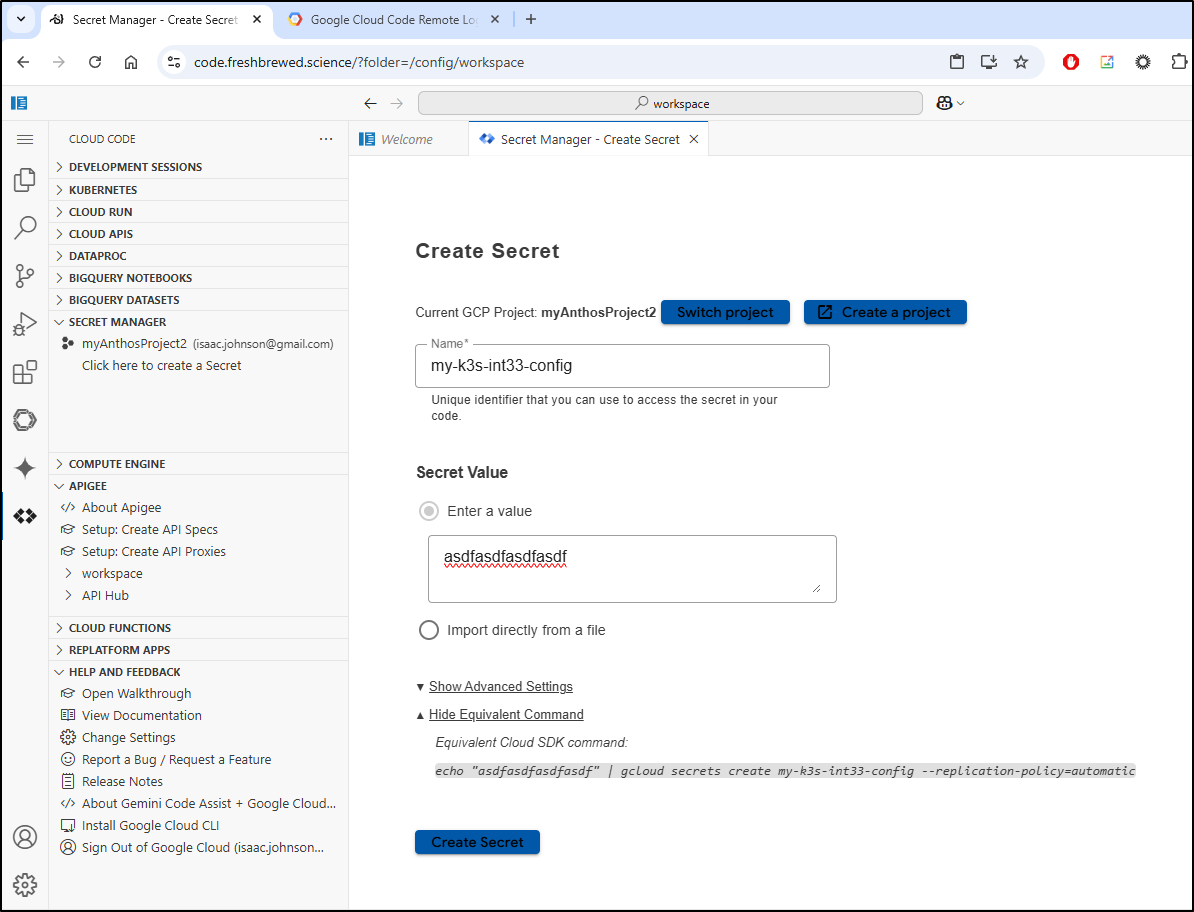Image resolution: width=1194 pixels, height=912 pixels.
Task: Open the browser Extensions puzzle icon
Action: [x=1178, y=62]
